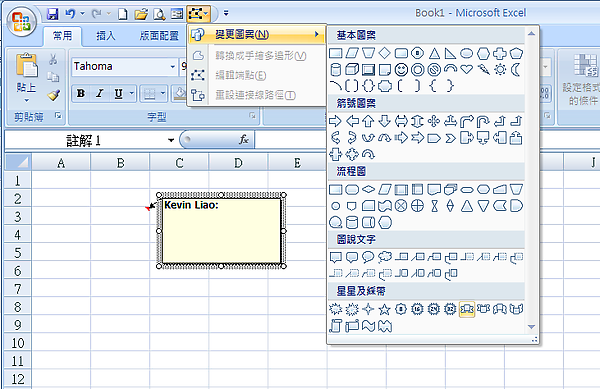600x389 pixels.
Task: Choose the heart shape
Action: (466, 70)
